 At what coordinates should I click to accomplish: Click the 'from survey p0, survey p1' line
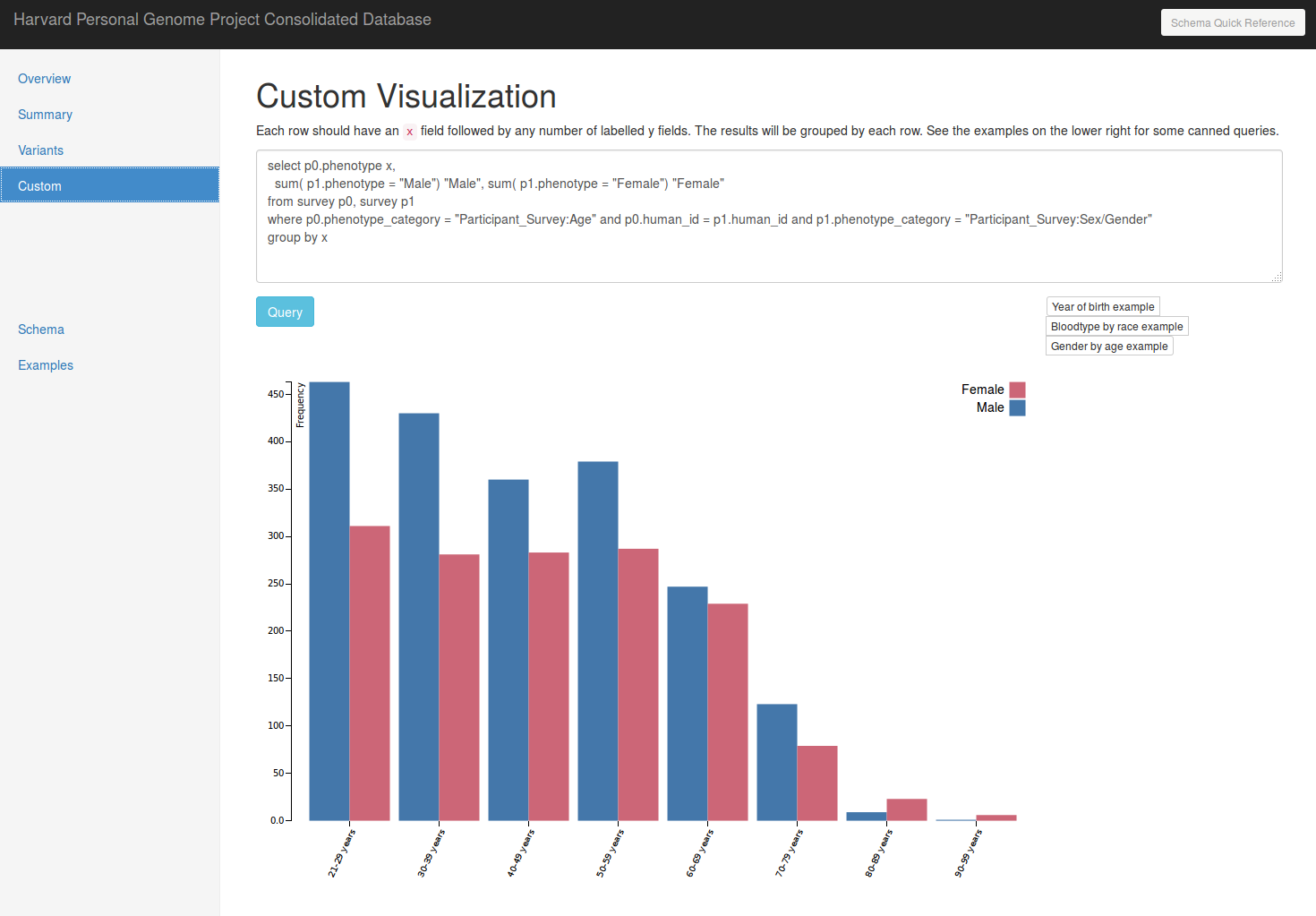[341, 201]
